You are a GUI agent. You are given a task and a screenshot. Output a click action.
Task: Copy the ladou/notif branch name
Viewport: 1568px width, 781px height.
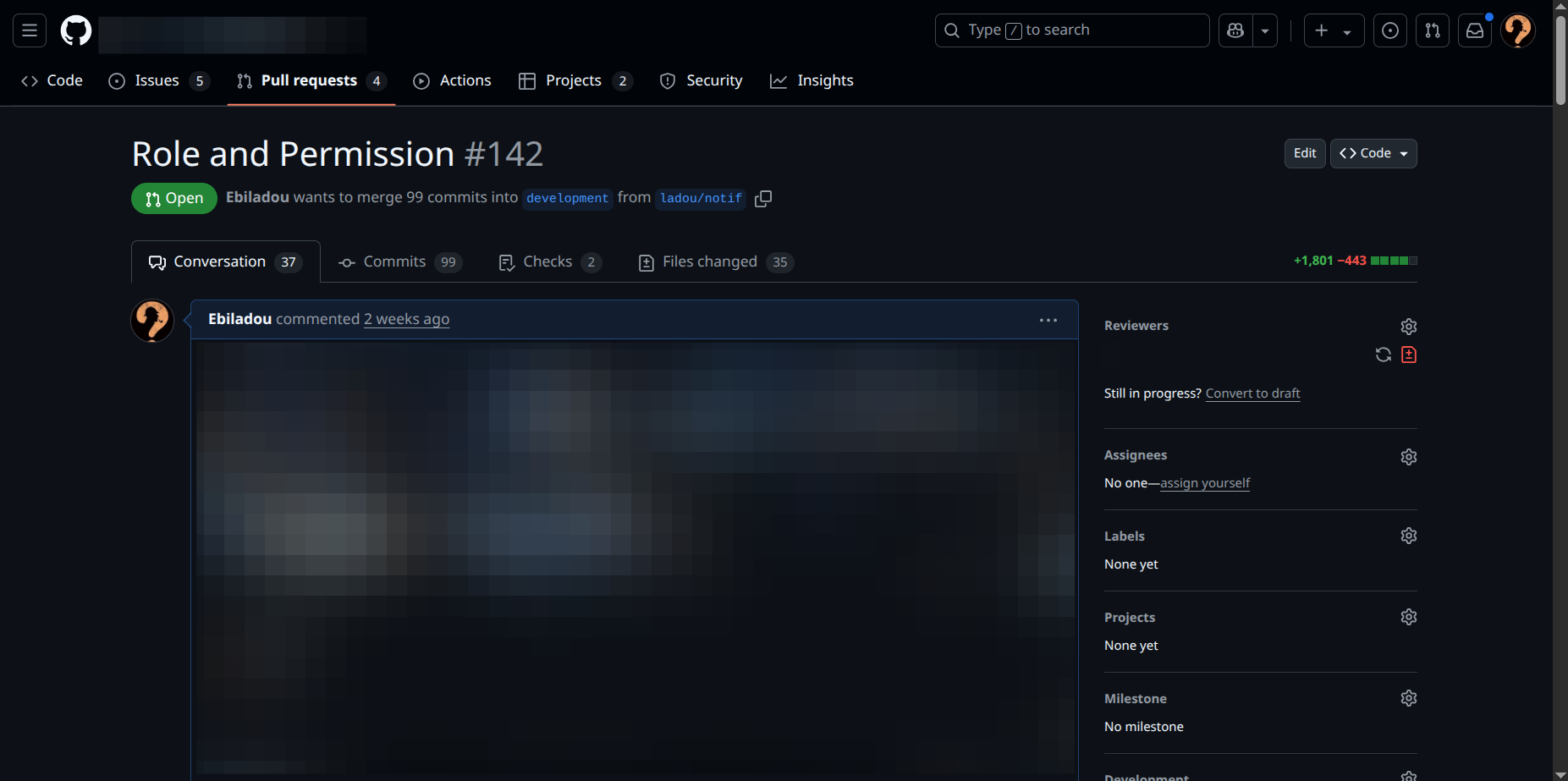[x=763, y=198]
